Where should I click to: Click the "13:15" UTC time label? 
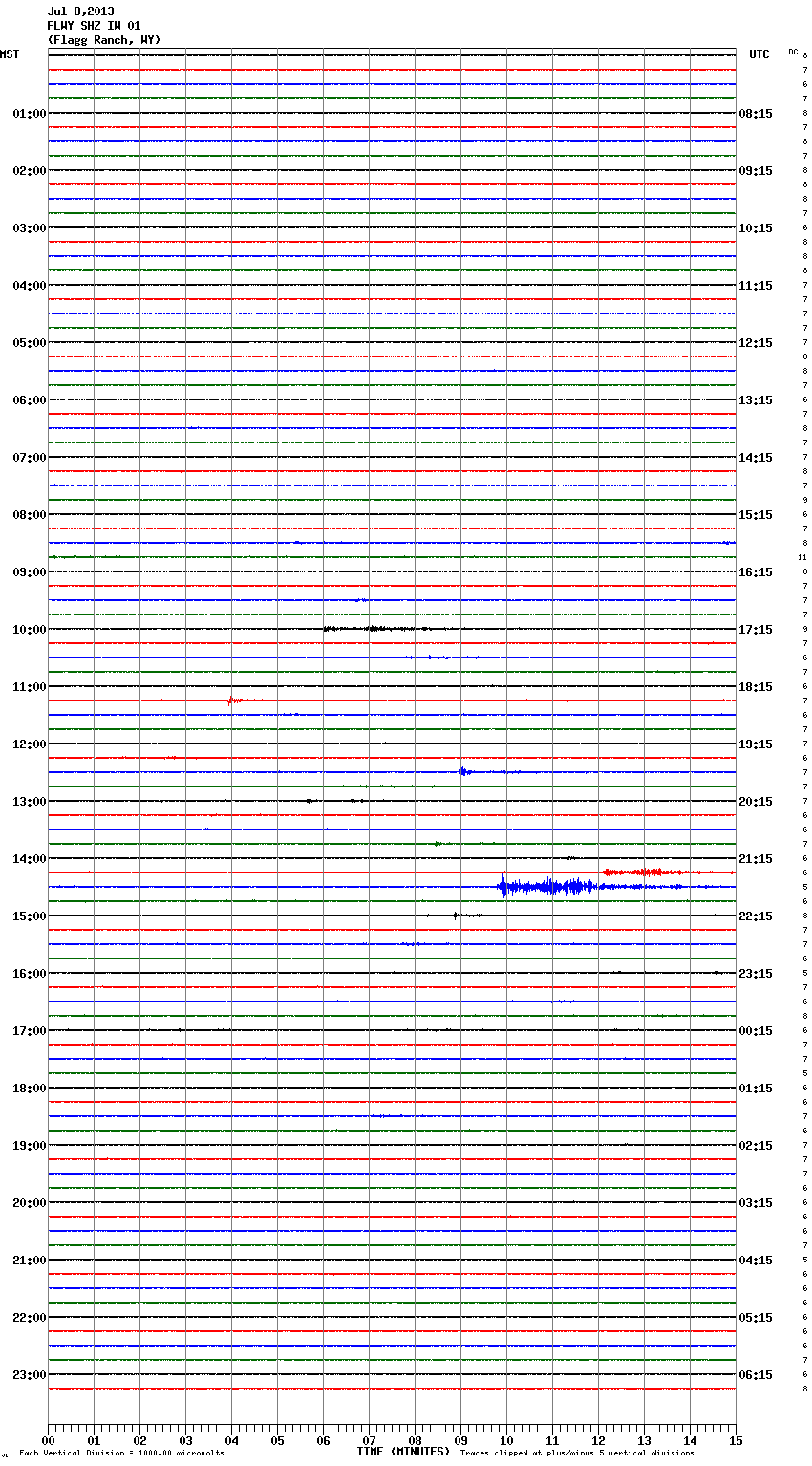(756, 400)
